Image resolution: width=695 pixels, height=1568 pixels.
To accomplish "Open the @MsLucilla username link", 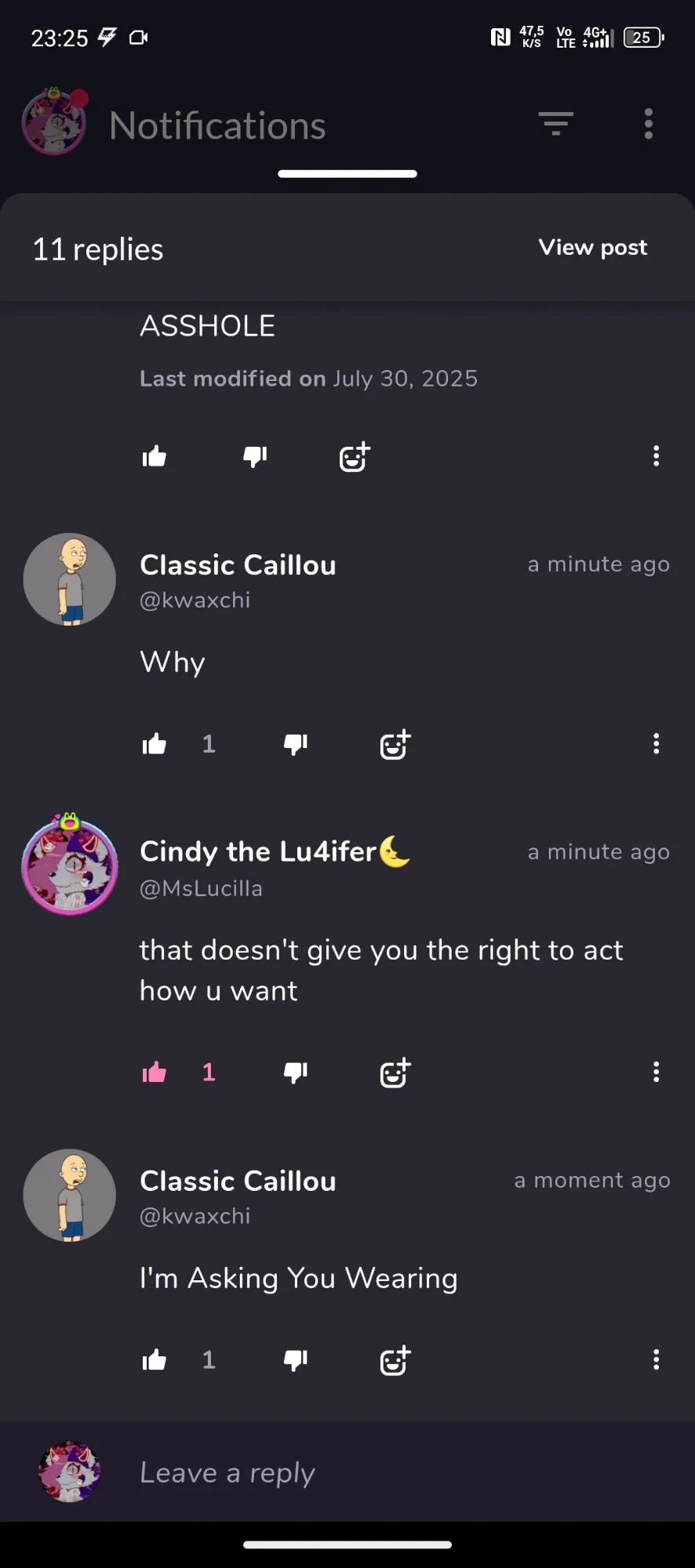I will click(201, 888).
